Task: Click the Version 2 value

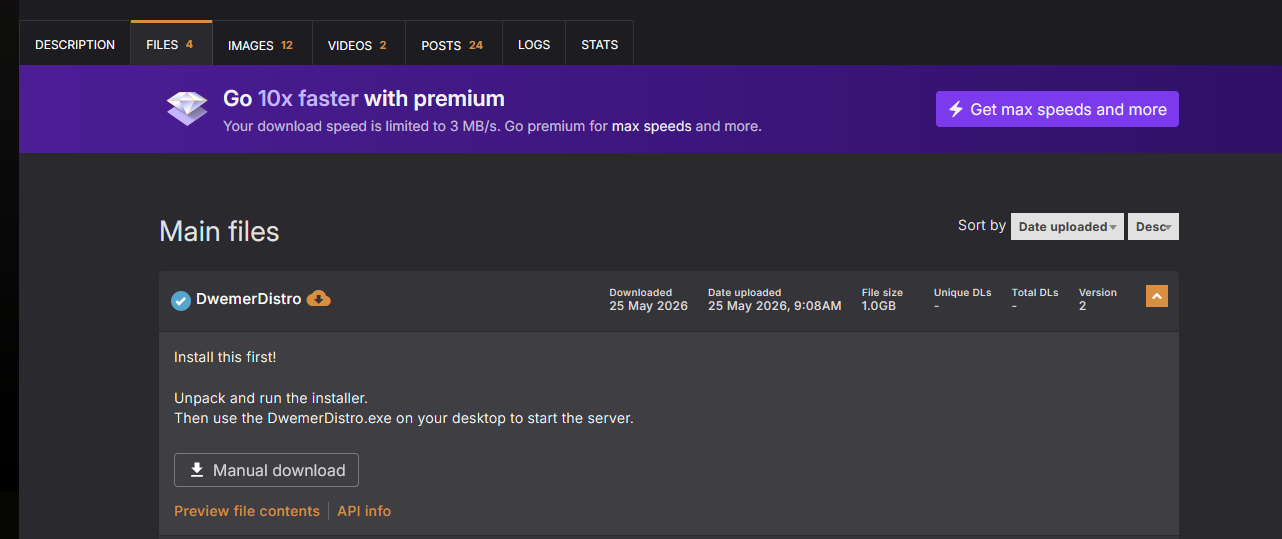Action: pyautogui.click(x=1083, y=306)
